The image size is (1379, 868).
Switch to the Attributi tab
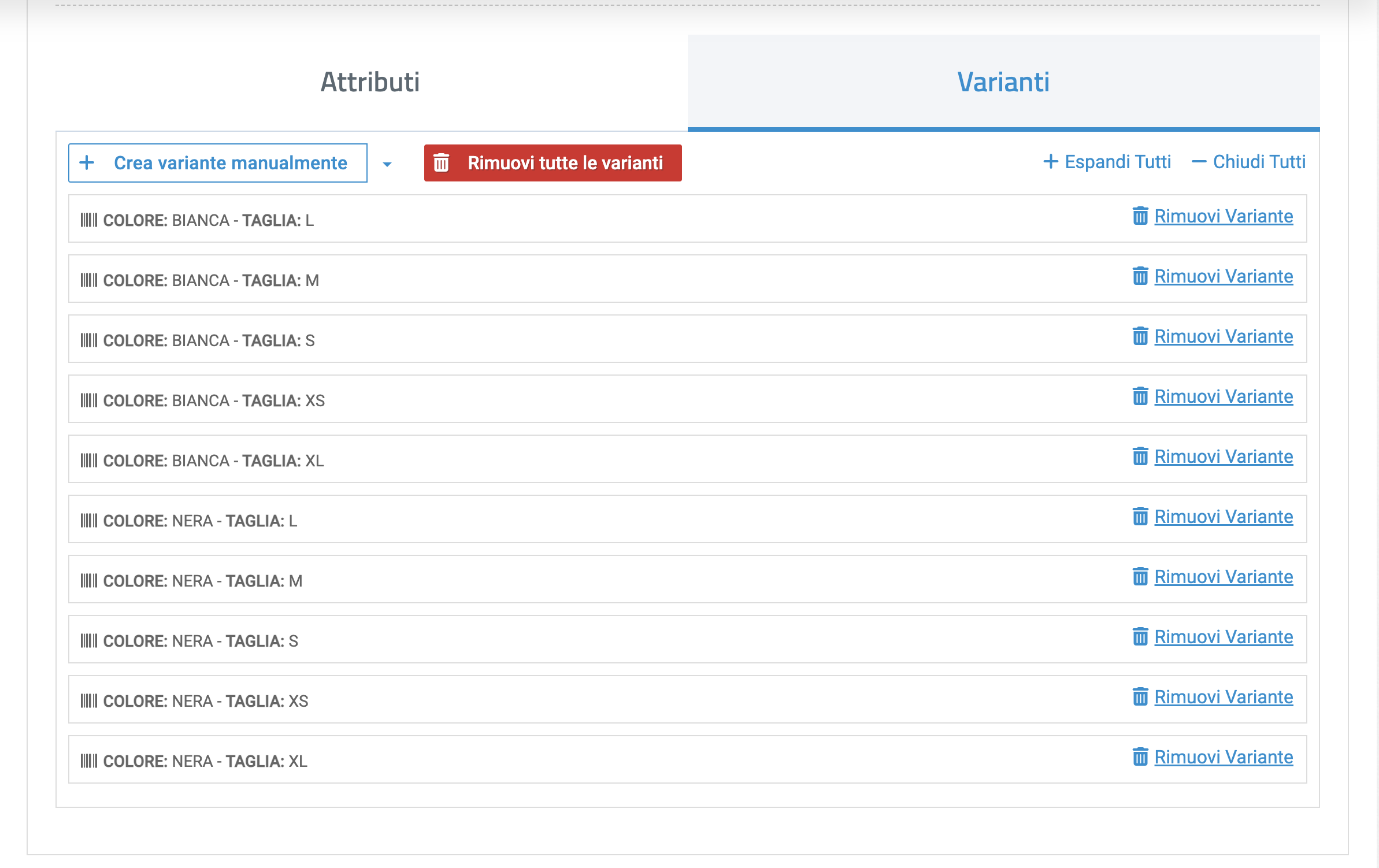pos(370,82)
